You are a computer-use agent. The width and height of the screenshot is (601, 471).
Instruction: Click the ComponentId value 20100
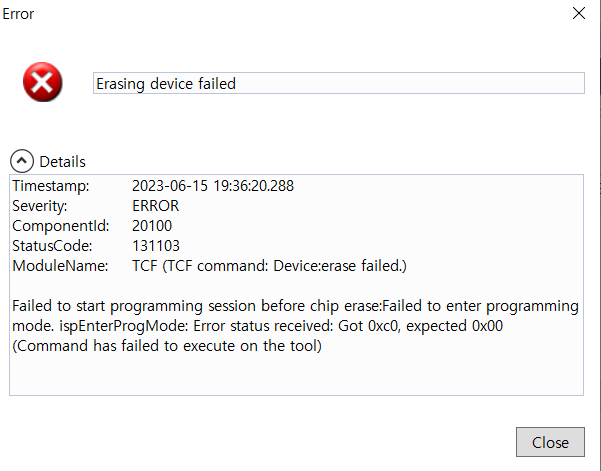(152, 226)
